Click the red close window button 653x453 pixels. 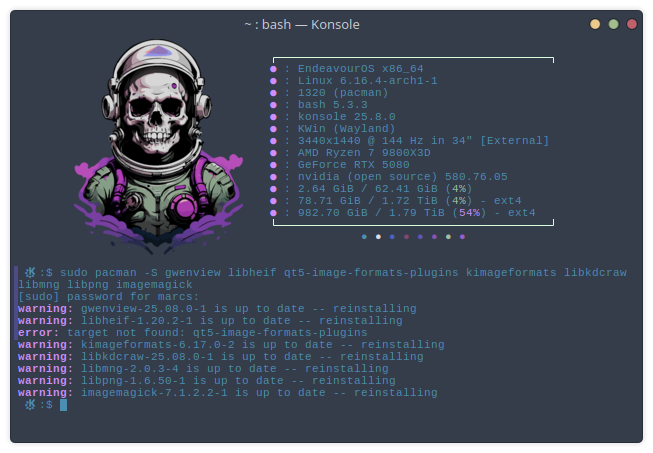click(632, 24)
